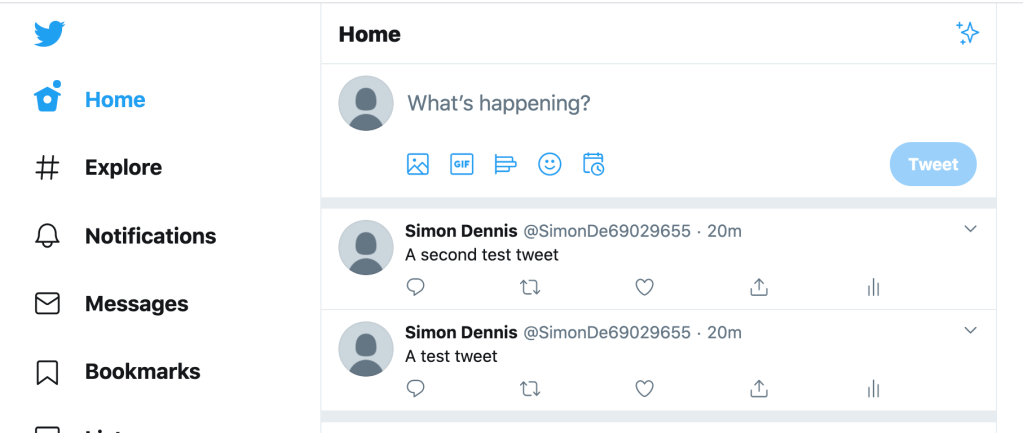Click the blue Tweet button

click(x=933, y=164)
